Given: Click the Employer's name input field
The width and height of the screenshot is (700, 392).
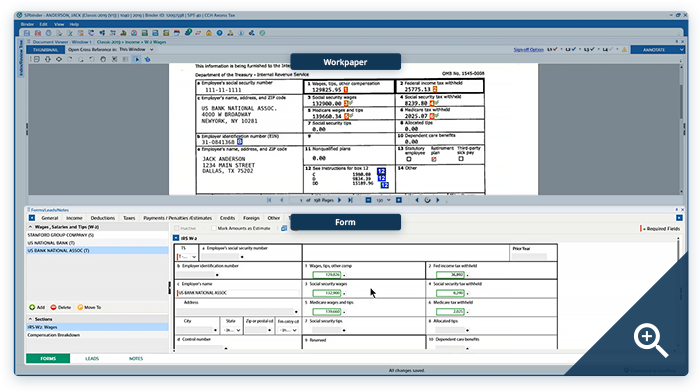Looking at the screenshot, I should click(x=238, y=293).
